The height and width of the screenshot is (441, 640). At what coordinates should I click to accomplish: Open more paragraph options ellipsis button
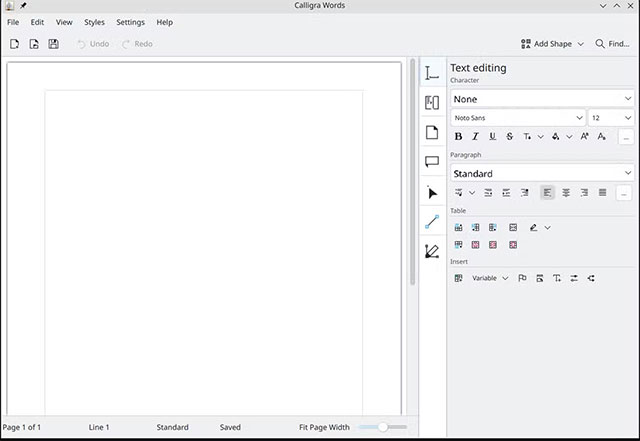pyautogui.click(x=623, y=193)
